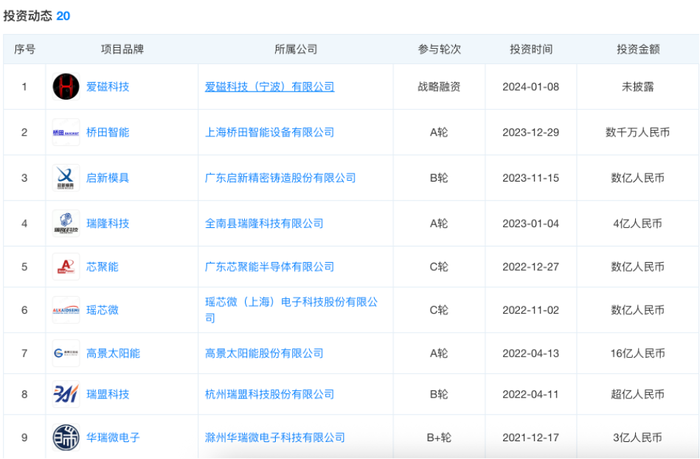Click the 4亿人民币 amount cell

638,223
